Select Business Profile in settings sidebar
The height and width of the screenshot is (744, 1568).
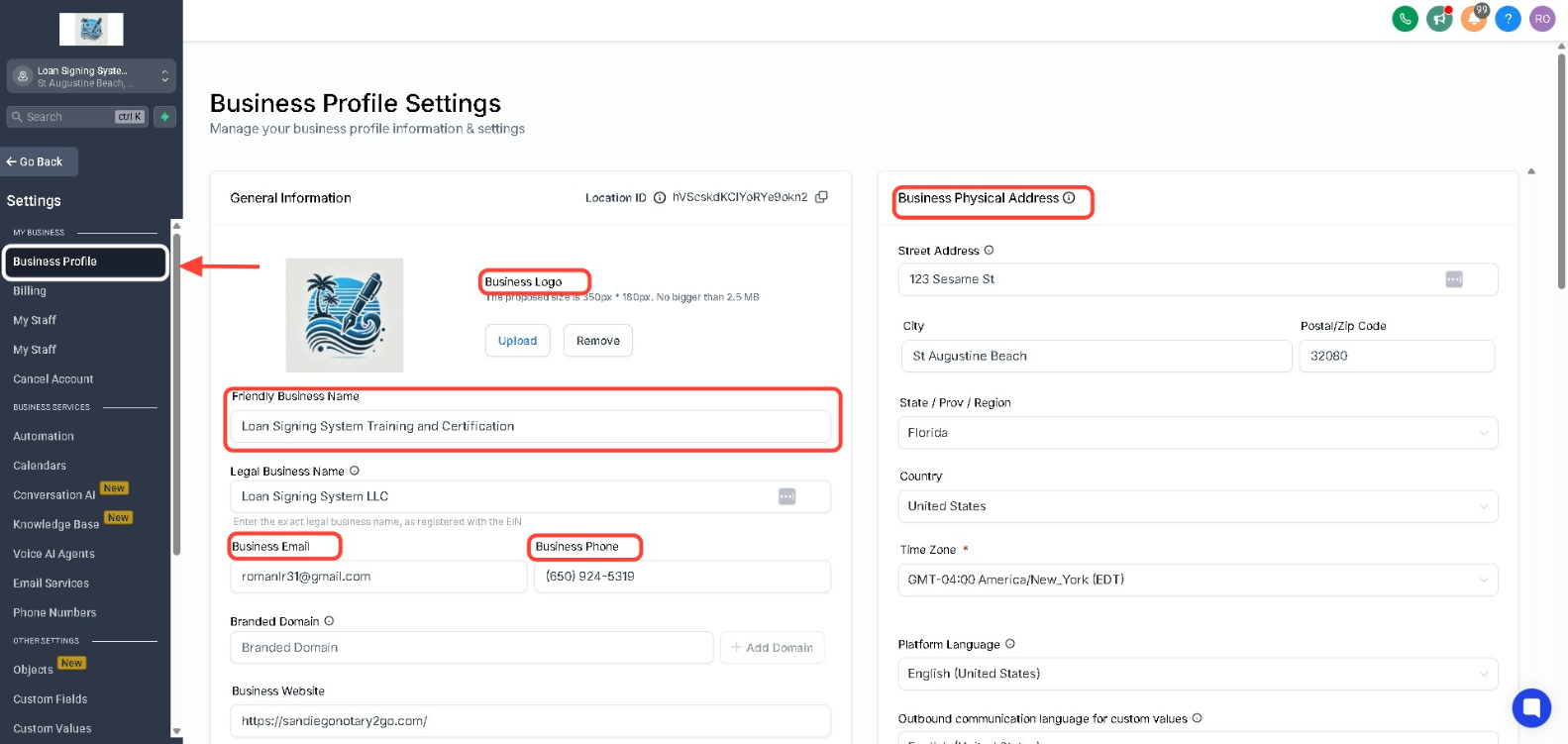[x=85, y=262]
